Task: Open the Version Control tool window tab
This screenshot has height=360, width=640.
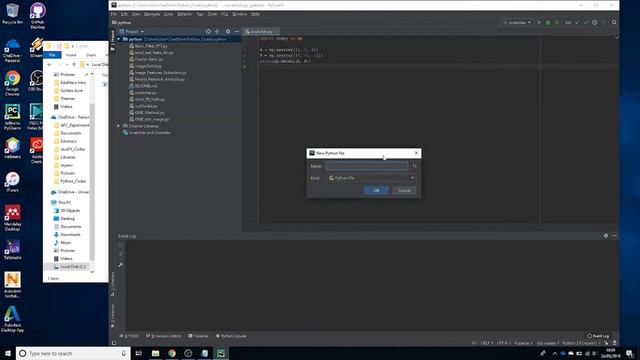Action: (163, 336)
